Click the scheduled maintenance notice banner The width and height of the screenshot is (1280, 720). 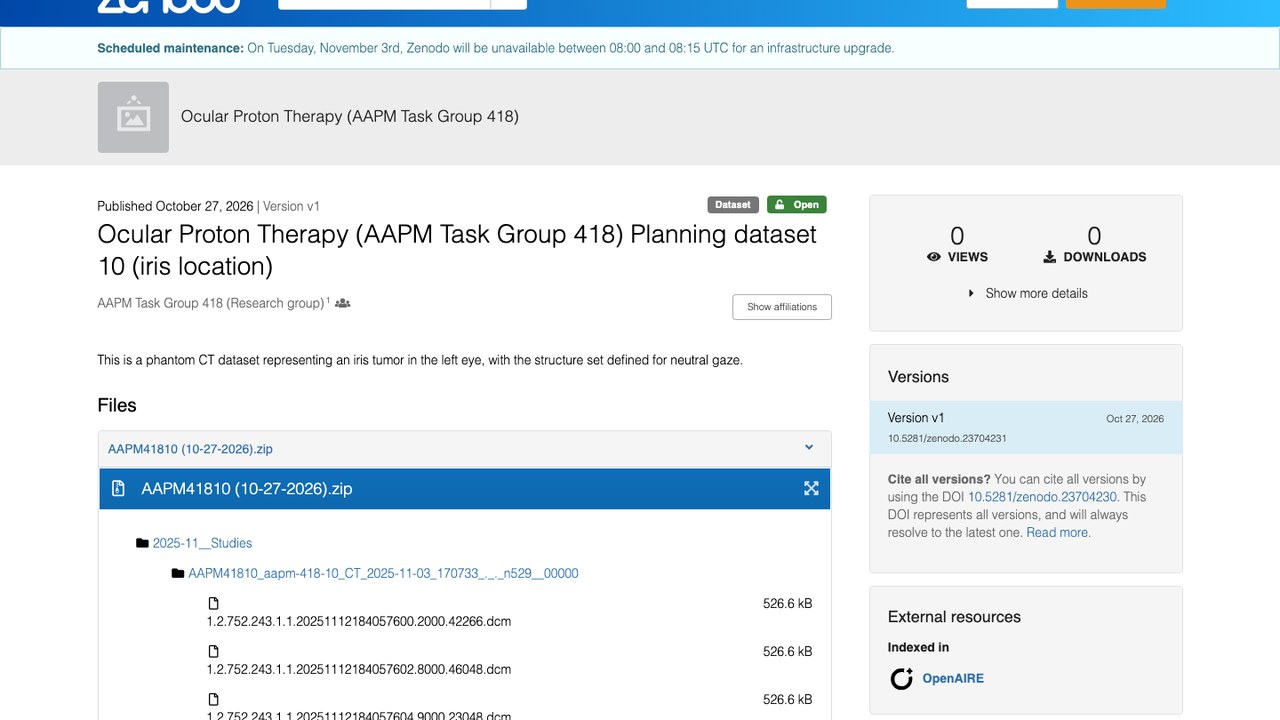coord(640,48)
